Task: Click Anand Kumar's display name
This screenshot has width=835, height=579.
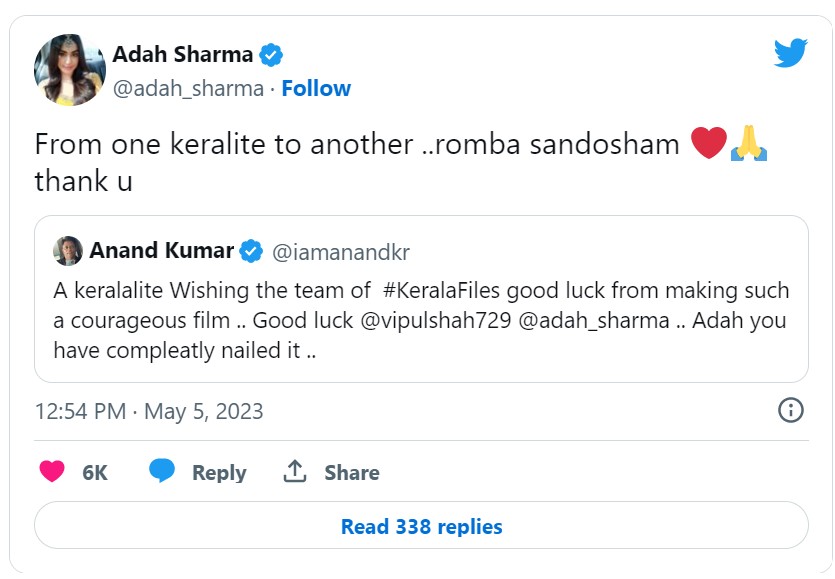Action: [162, 250]
